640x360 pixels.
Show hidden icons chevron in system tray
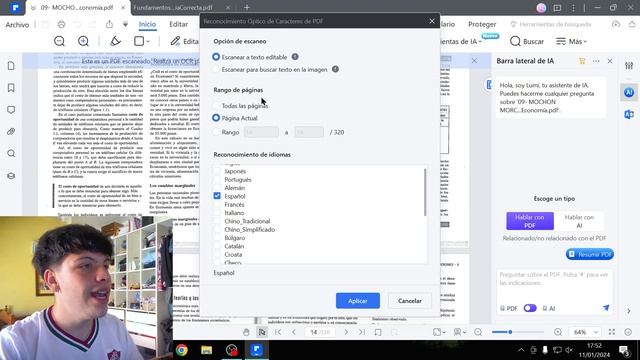pyautogui.click(x=521, y=350)
